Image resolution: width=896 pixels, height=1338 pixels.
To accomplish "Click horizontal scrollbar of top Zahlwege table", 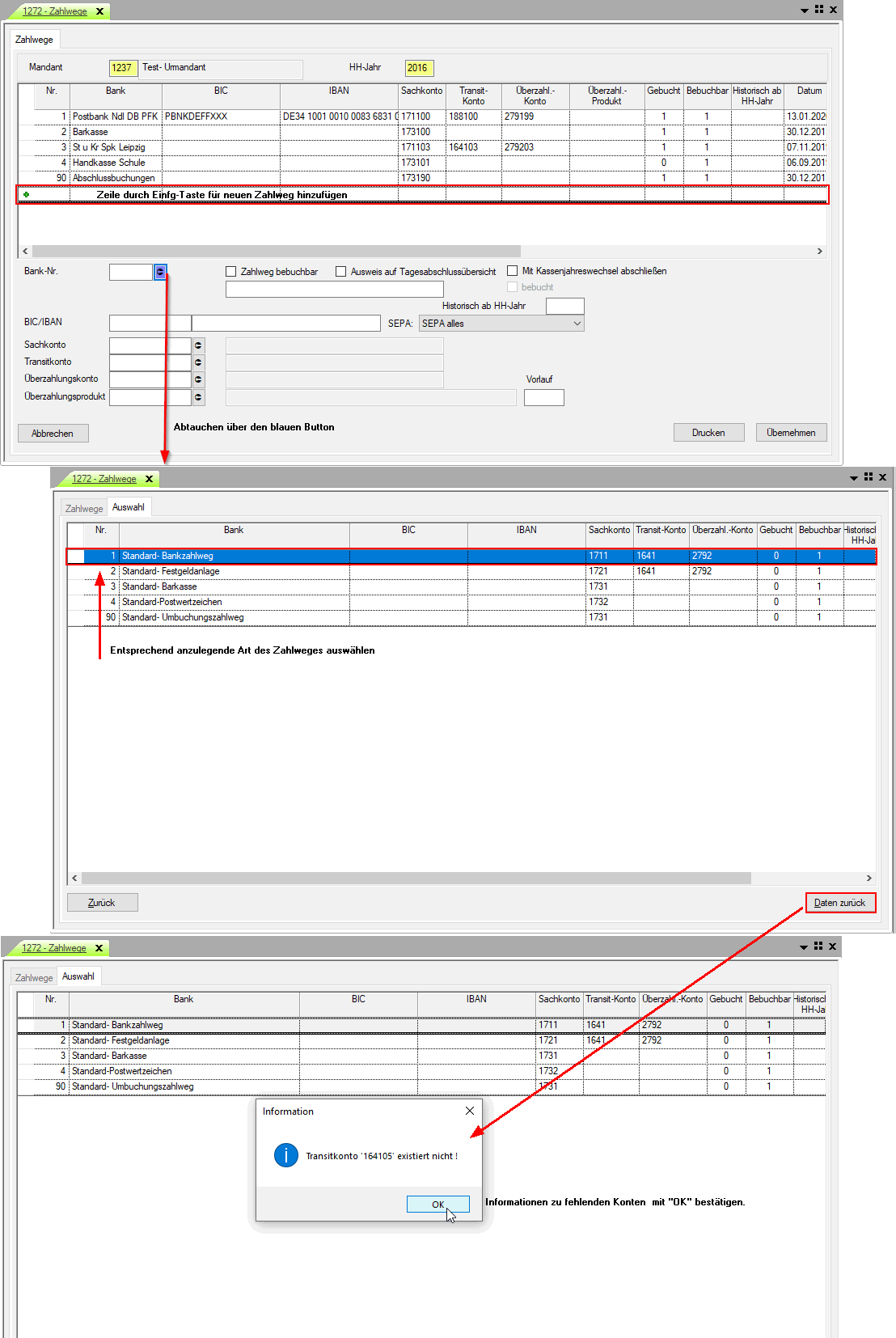I will [275, 252].
